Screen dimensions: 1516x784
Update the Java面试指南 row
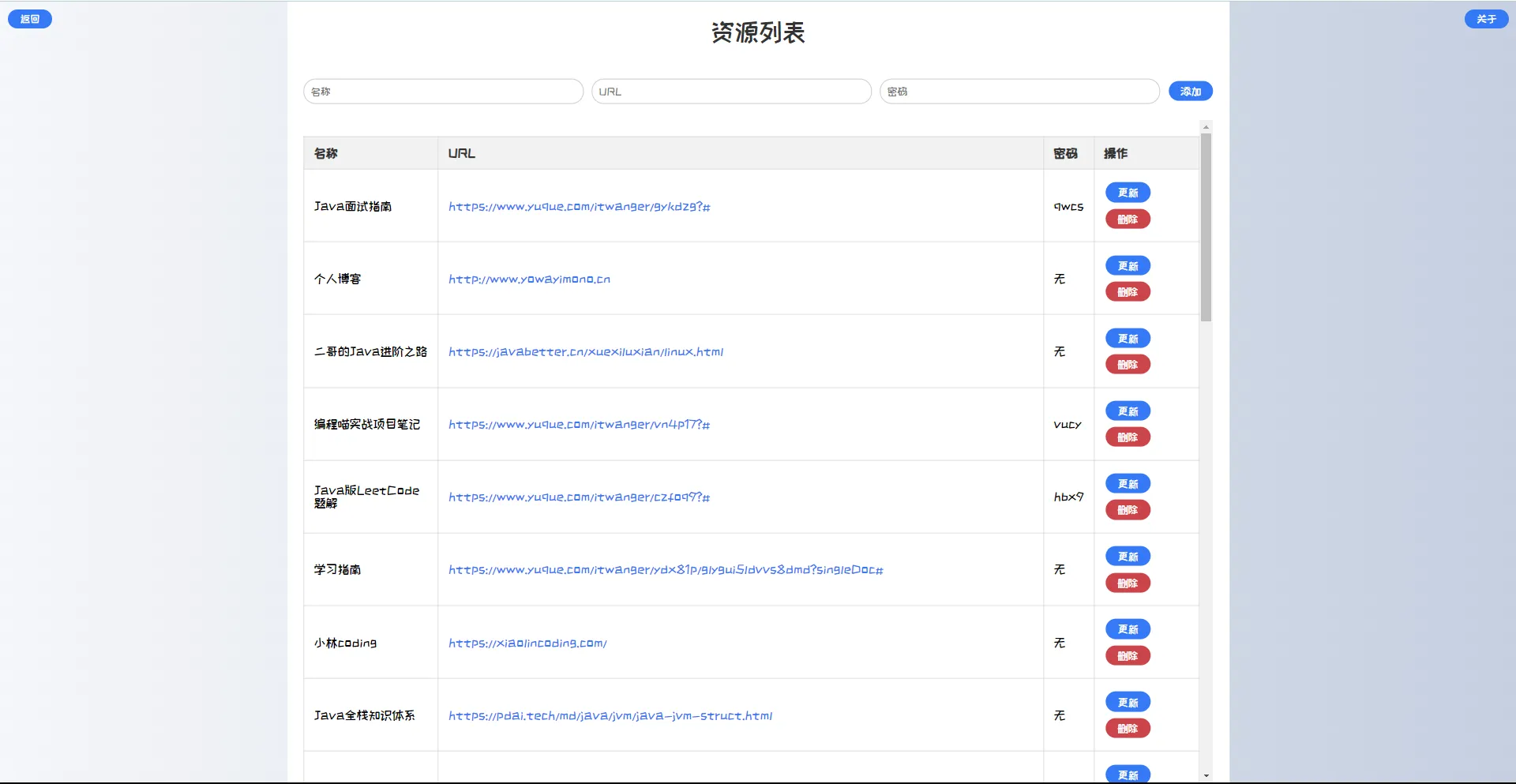click(x=1128, y=193)
